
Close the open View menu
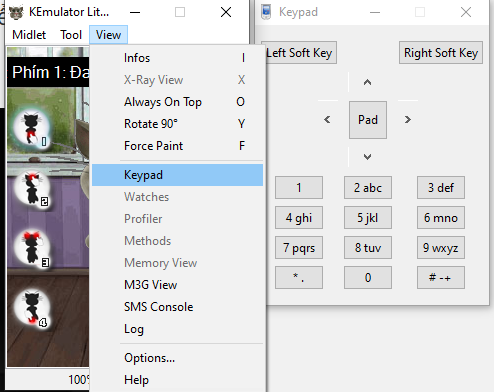pos(108,35)
